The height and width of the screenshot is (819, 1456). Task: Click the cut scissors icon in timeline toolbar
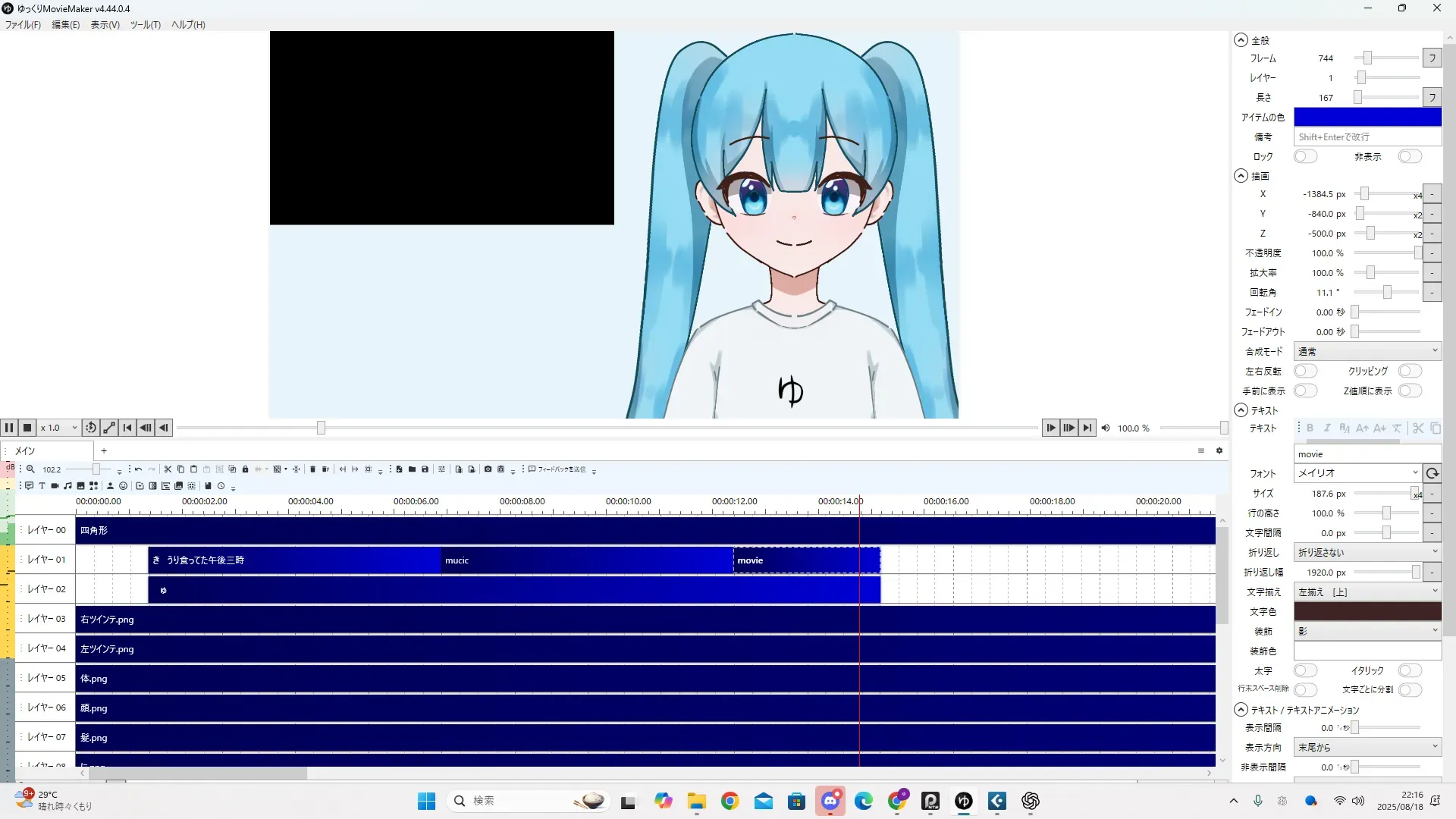coord(168,469)
